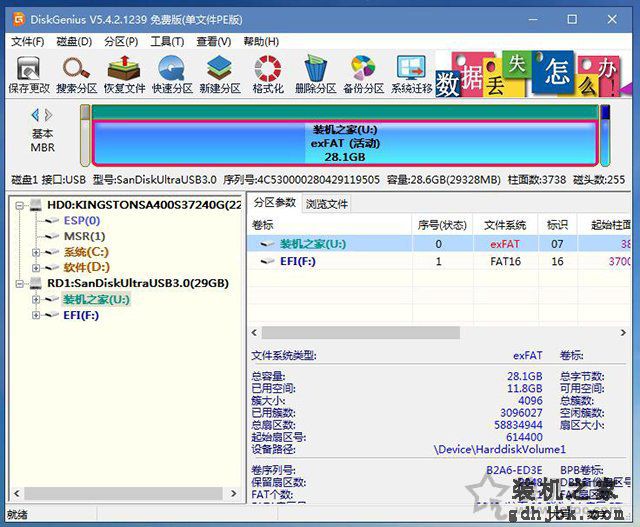Expand the 系统(C:) partition node
This screenshot has height=527, width=640.
point(36,252)
